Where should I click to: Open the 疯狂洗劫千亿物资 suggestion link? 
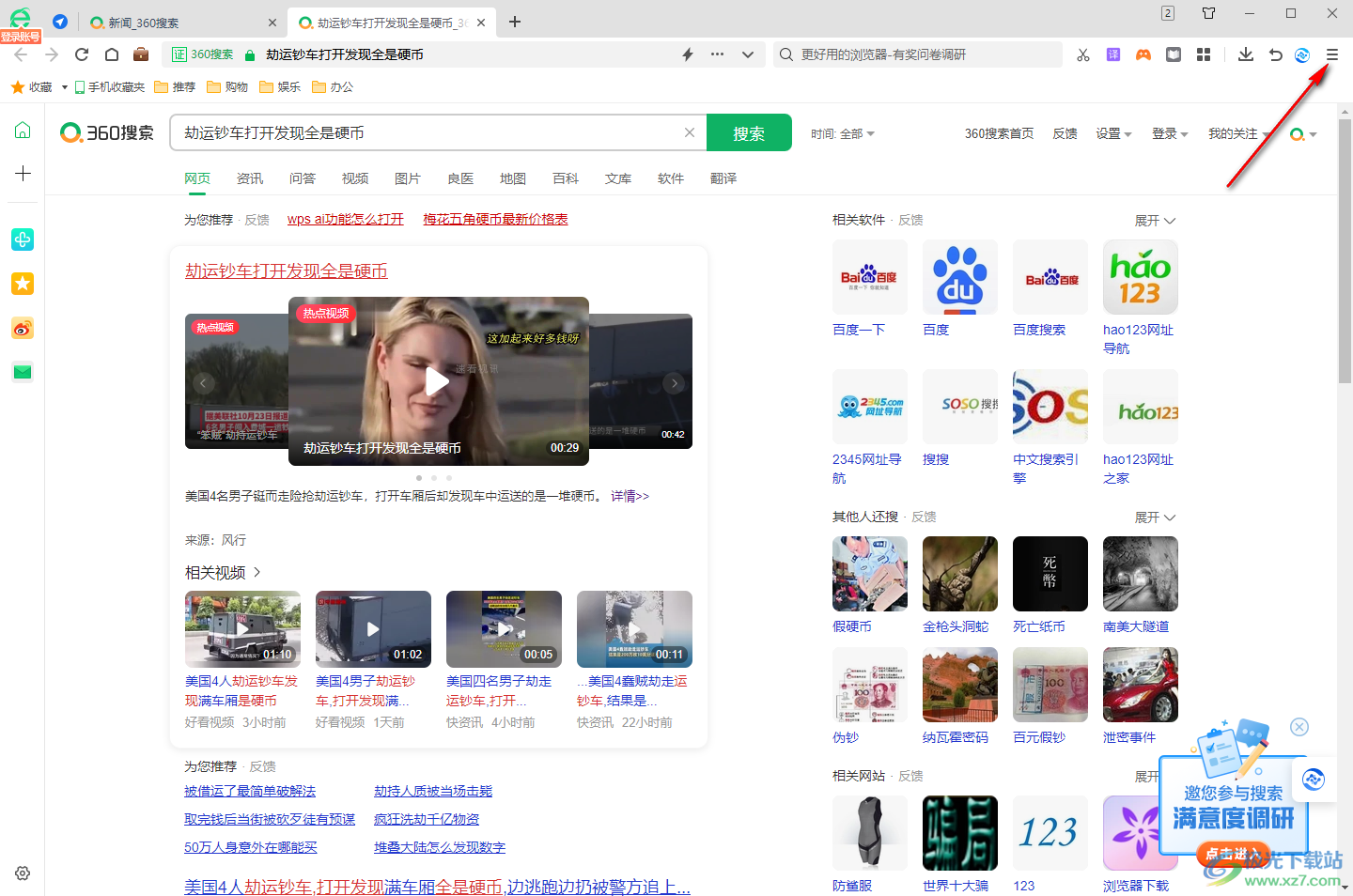pos(427,819)
